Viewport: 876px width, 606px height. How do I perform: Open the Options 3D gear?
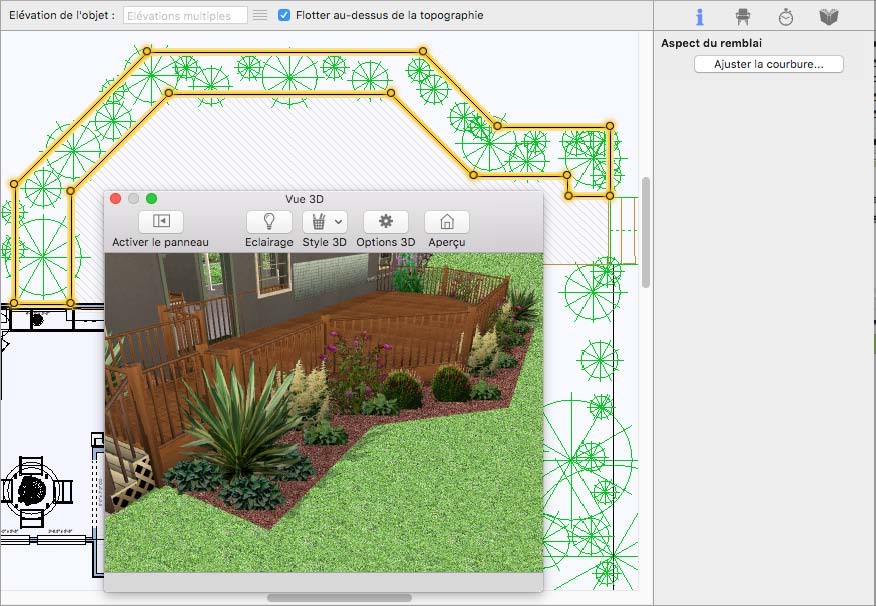click(385, 222)
